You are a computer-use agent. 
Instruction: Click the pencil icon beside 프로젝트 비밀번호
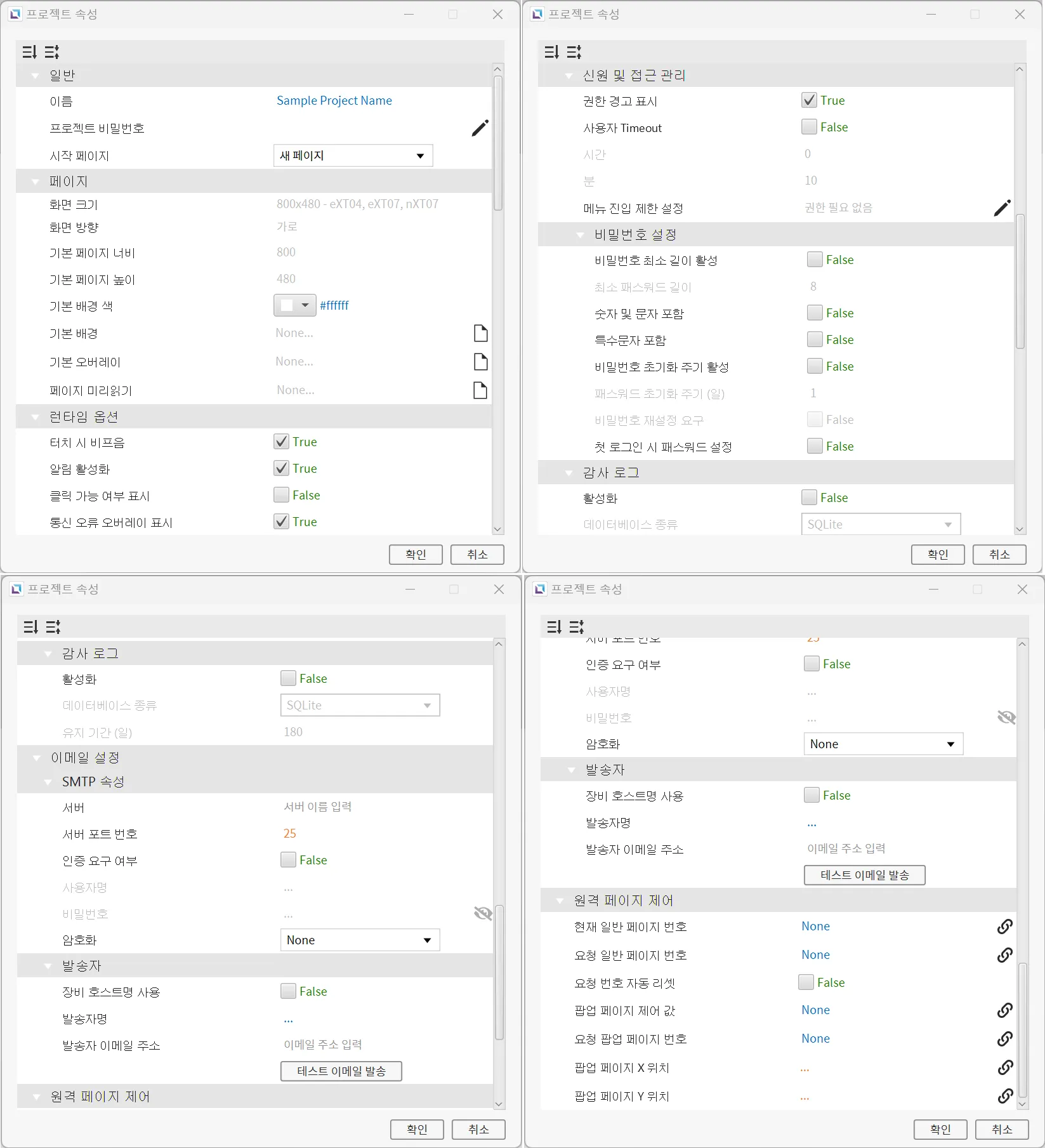pyautogui.click(x=480, y=128)
